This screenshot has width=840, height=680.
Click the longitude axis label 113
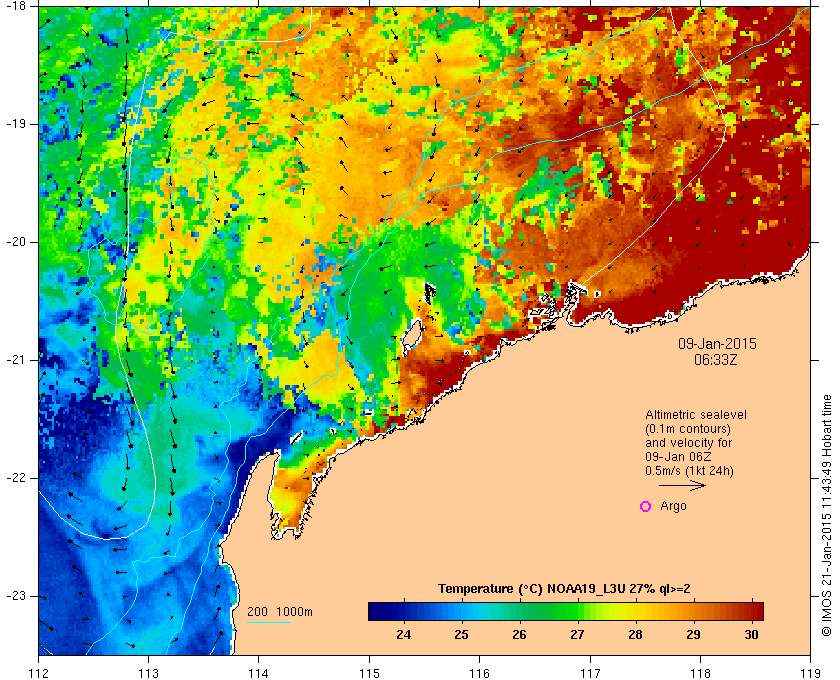(x=148, y=672)
